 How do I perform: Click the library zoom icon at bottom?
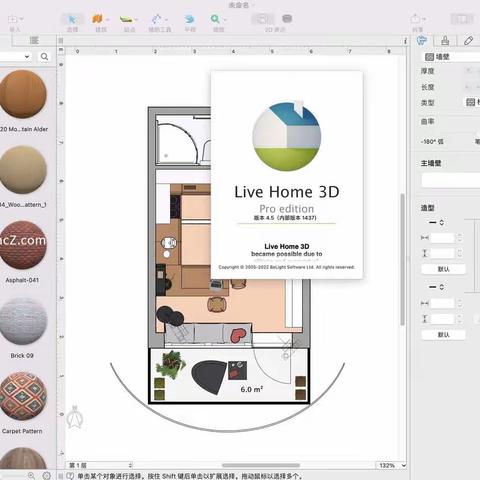point(31,475)
